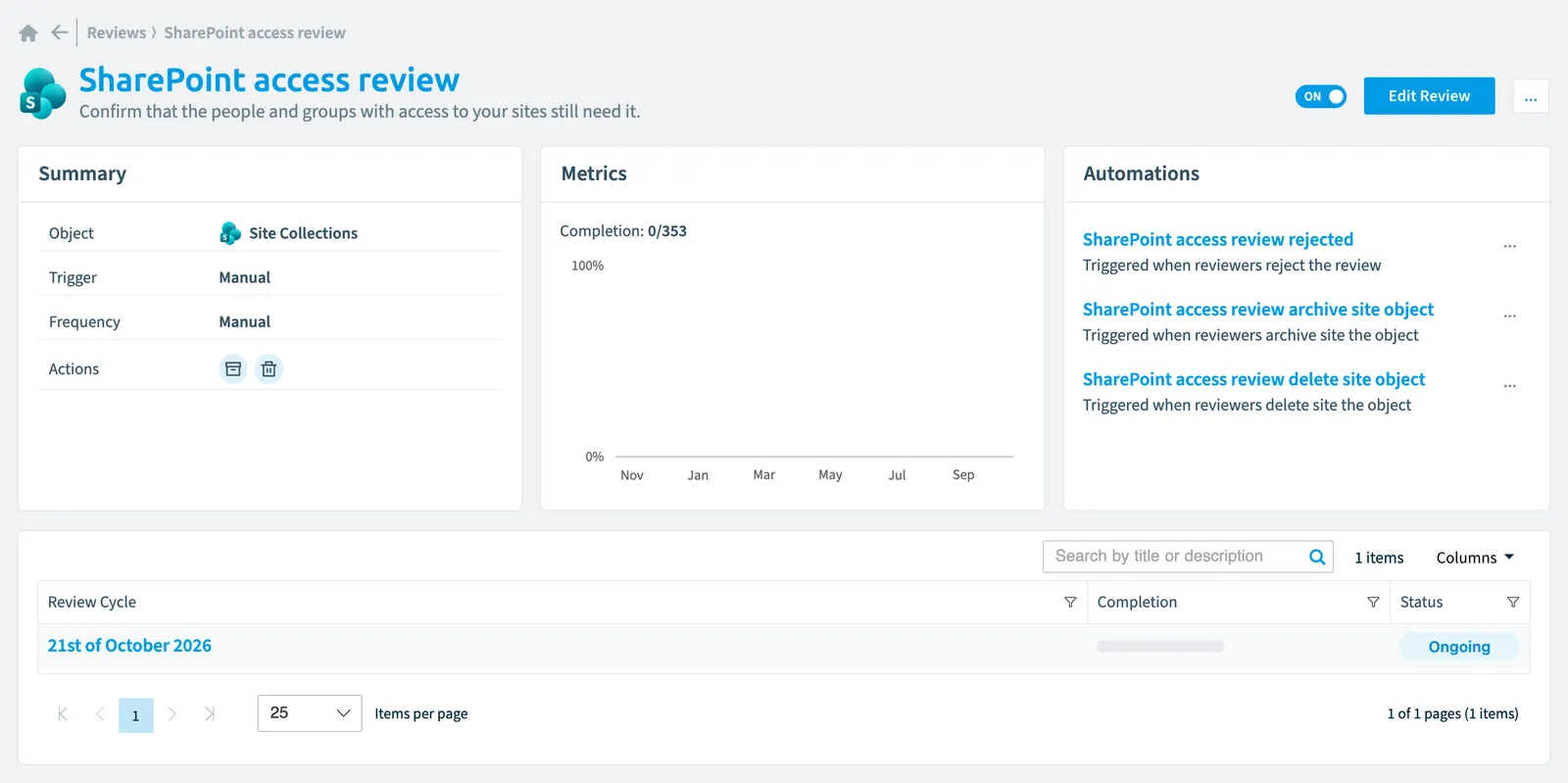The width and height of the screenshot is (1568, 783).
Task: Open more options for archive site automation
Action: pyautogui.click(x=1510, y=316)
